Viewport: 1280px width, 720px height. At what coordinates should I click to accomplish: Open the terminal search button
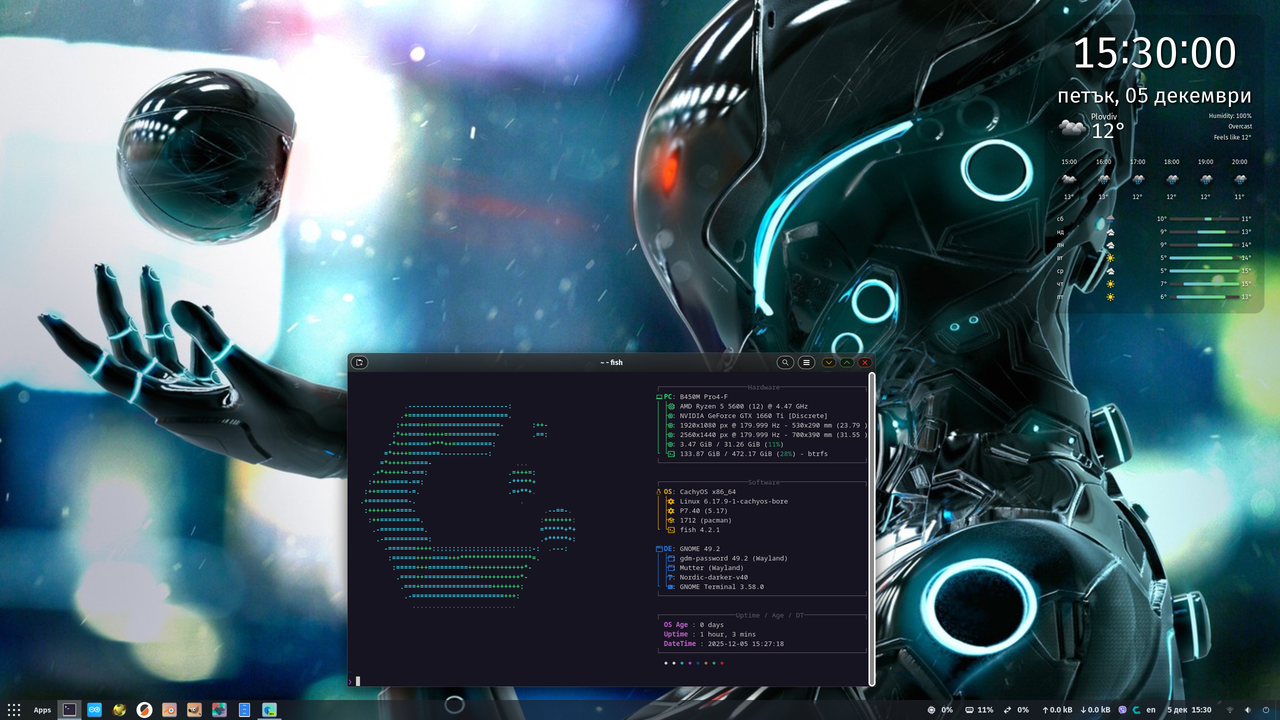pyautogui.click(x=786, y=362)
